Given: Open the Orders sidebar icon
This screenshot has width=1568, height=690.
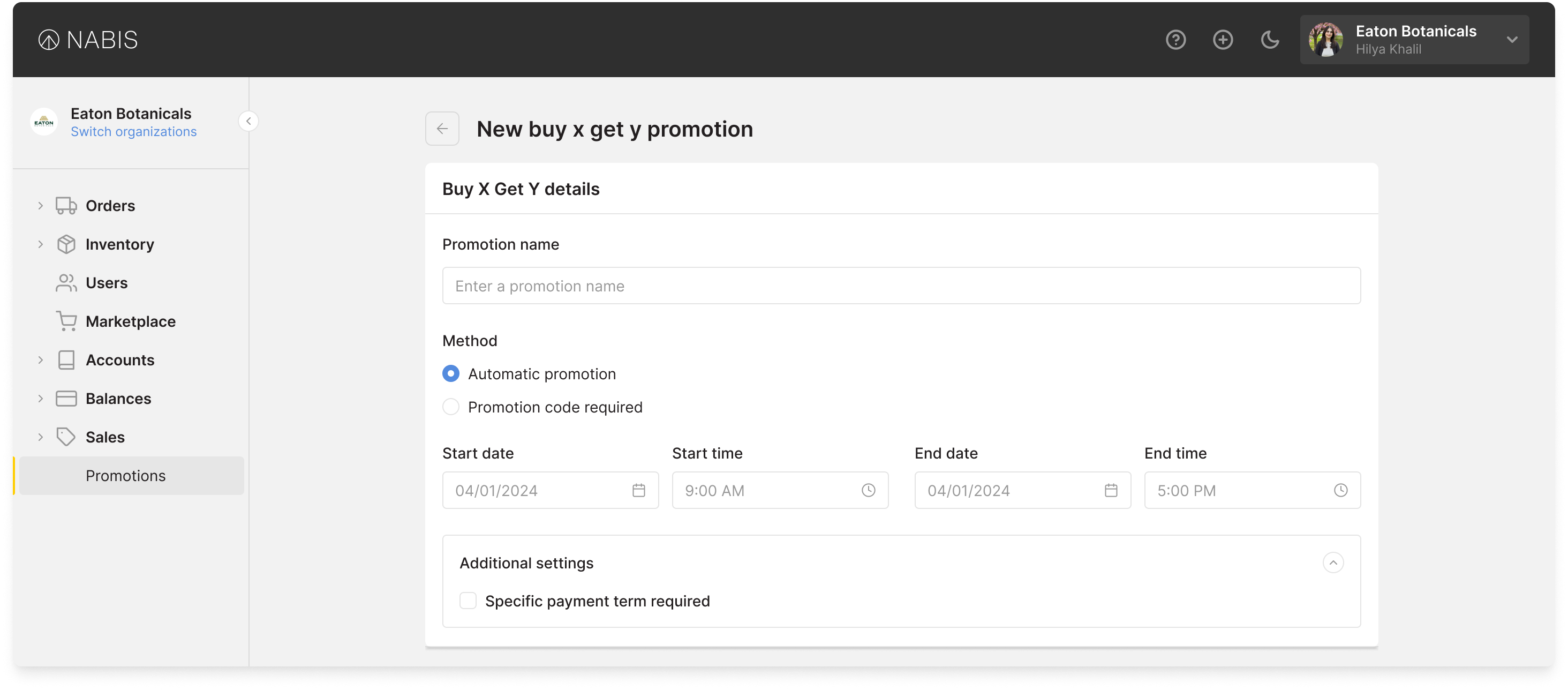Looking at the screenshot, I should click(x=66, y=205).
